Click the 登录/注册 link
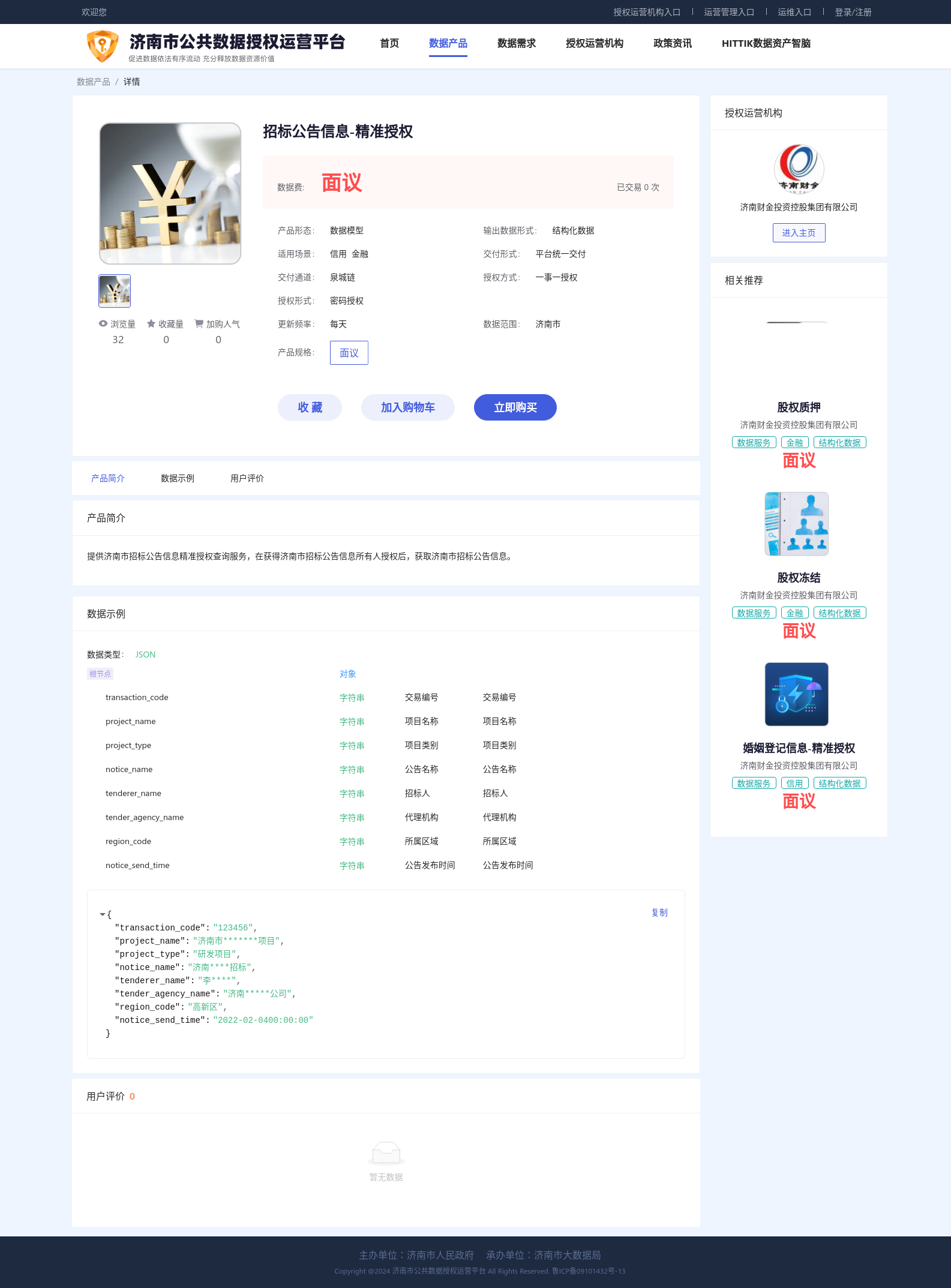The image size is (951, 1288). pyautogui.click(x=853, y=12)
